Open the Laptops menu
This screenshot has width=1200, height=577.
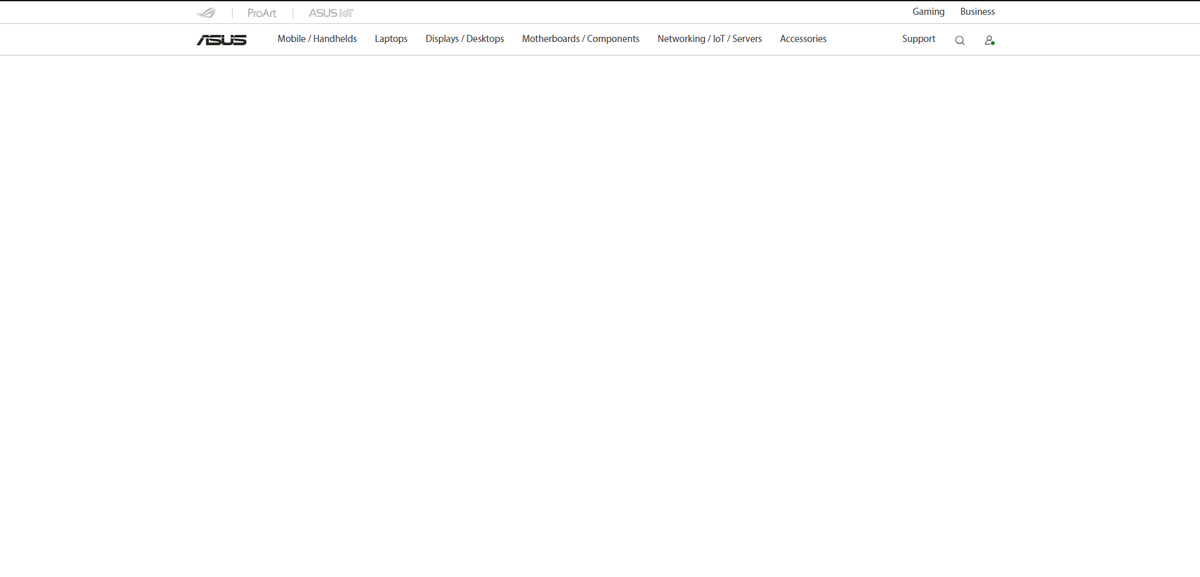[x=391, y=39]
